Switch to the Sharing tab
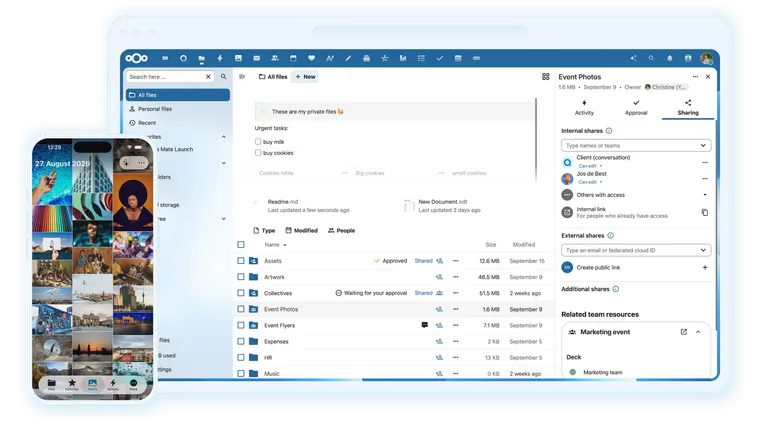This screenshot has width=760, height=434. pos(688,108)
